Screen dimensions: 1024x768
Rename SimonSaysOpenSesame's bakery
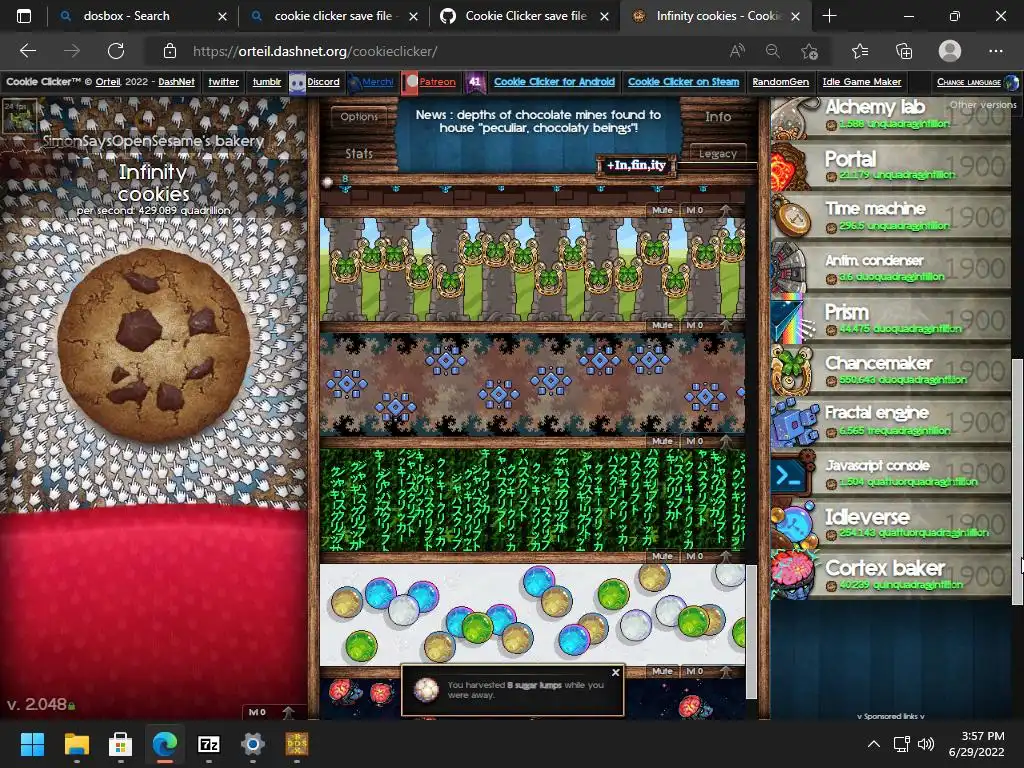(x=153, y=141)
